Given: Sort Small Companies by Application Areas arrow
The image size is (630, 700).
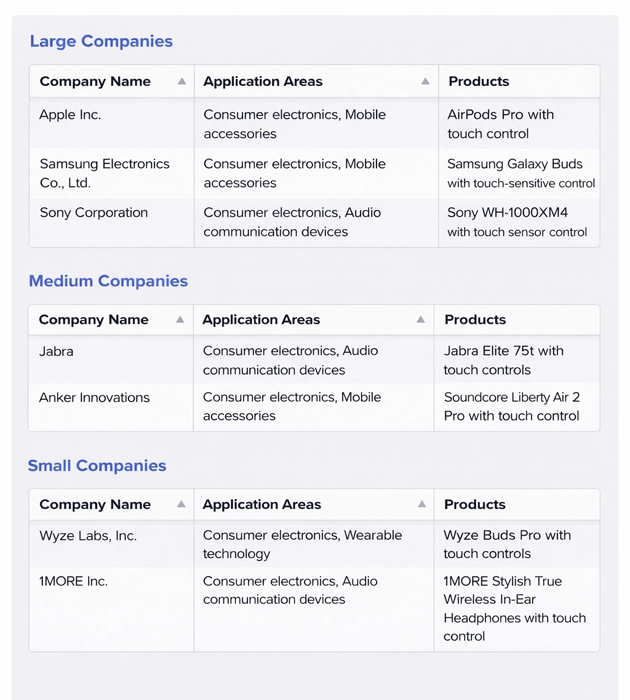Looking at the screenshot, I should pos(422,505).
